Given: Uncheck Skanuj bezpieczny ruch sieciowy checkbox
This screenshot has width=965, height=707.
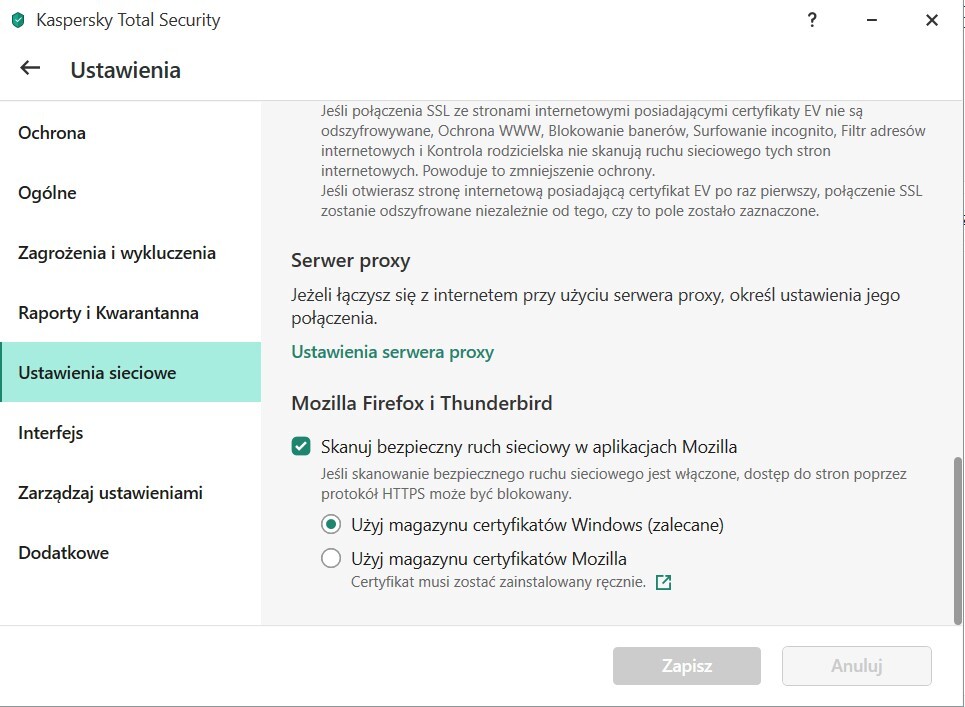Looking at the screenshot, I should pyautogui.click(x=301, y=446).
